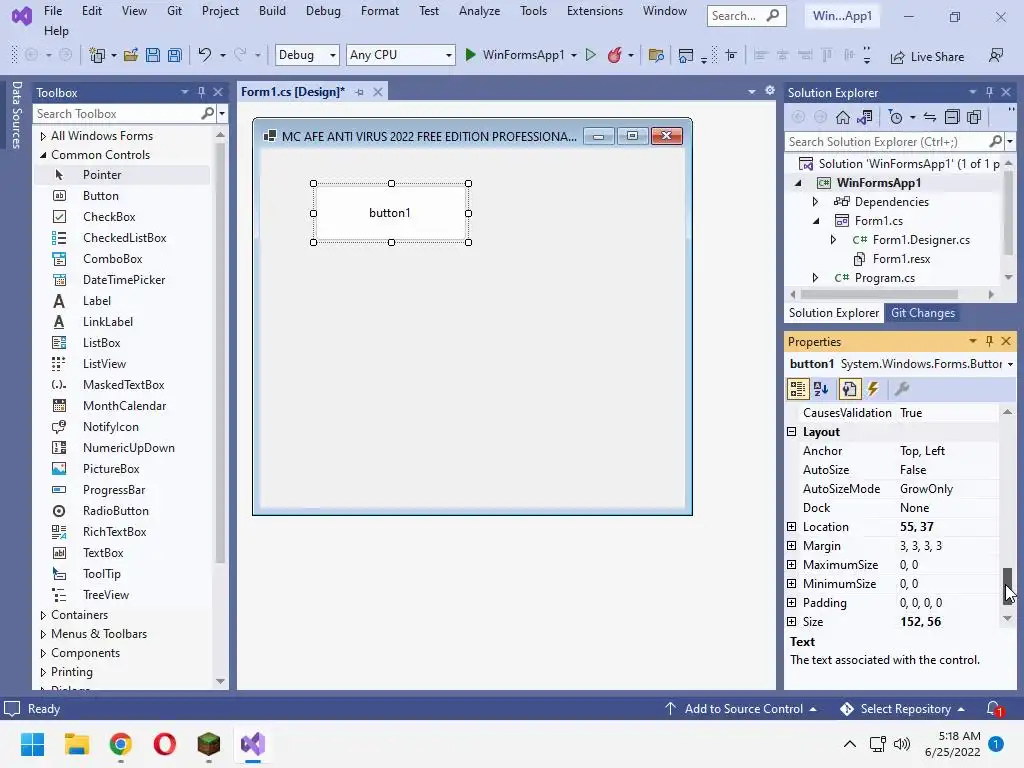Expand Location property in Properties

[x=792, y=526]
